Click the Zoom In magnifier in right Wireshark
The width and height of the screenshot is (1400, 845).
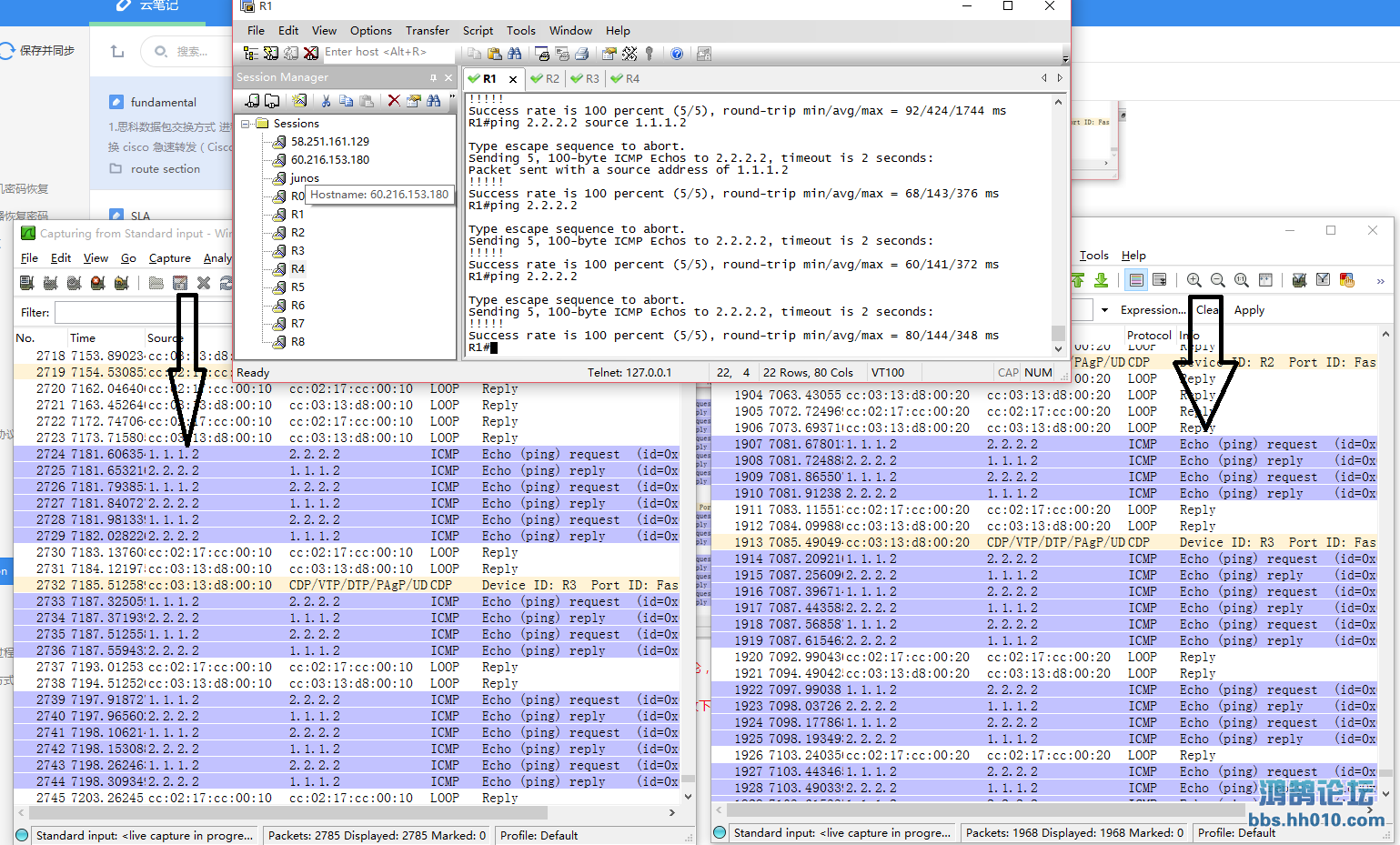pyautogui.click(x=1194, y=280)
